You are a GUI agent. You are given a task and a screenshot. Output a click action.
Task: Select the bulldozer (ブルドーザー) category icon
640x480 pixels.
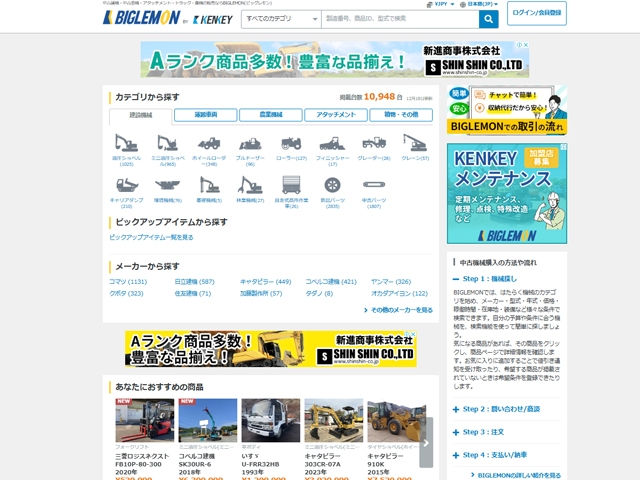(x=249, y=143)
